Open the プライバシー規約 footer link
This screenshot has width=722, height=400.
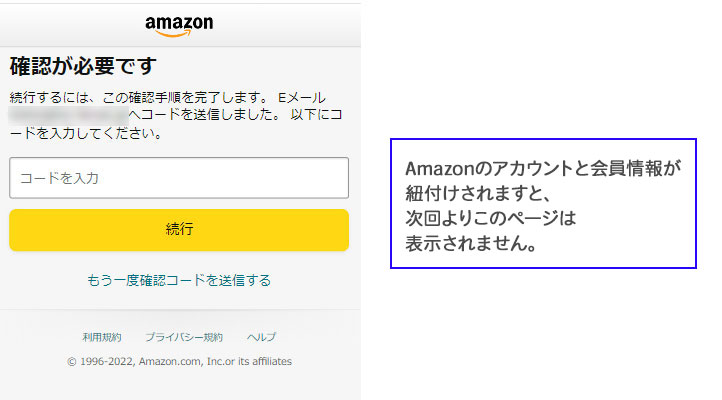pos(184,337)
